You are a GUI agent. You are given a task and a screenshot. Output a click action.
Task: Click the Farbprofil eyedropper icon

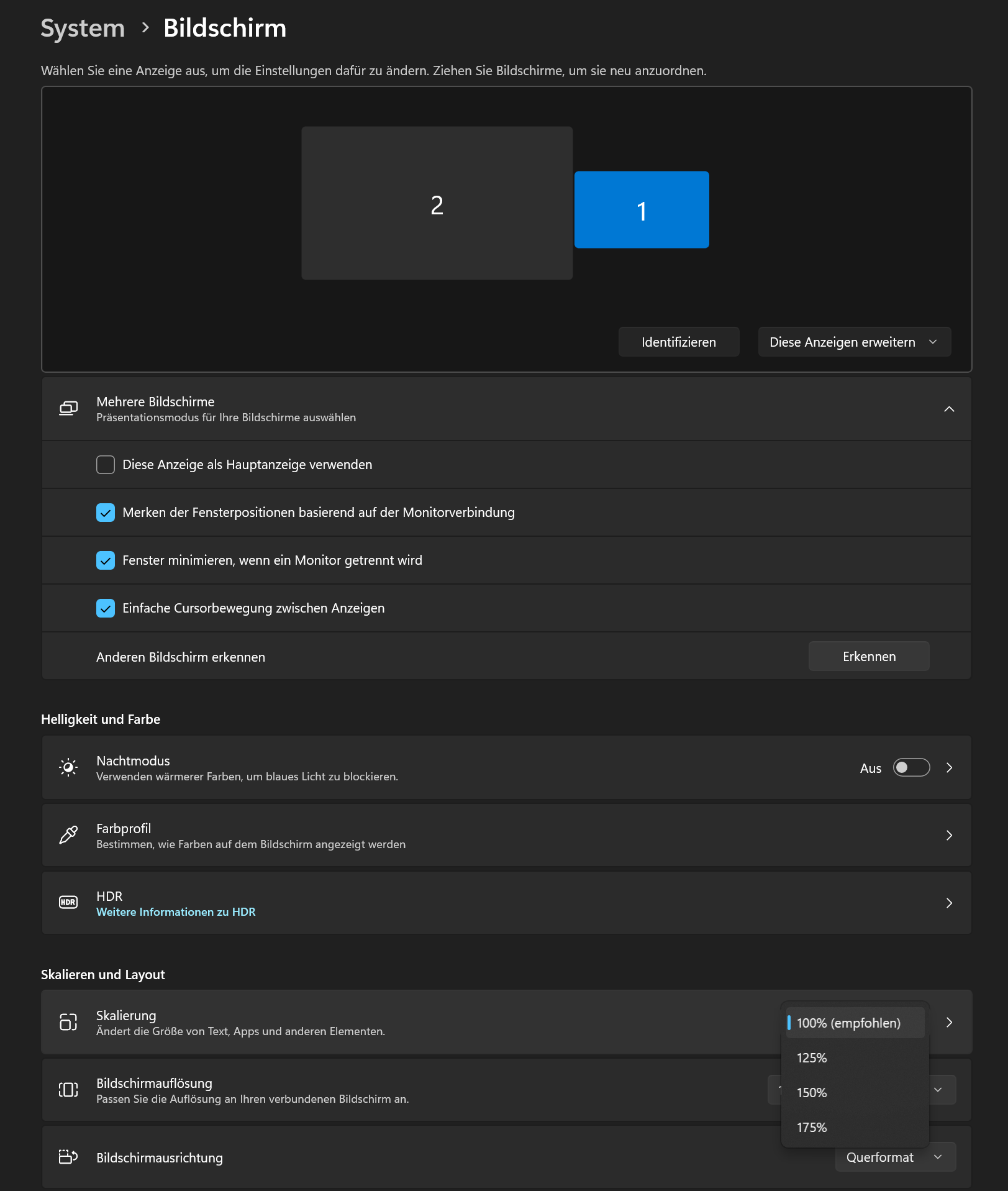click(x=68, y=835)
